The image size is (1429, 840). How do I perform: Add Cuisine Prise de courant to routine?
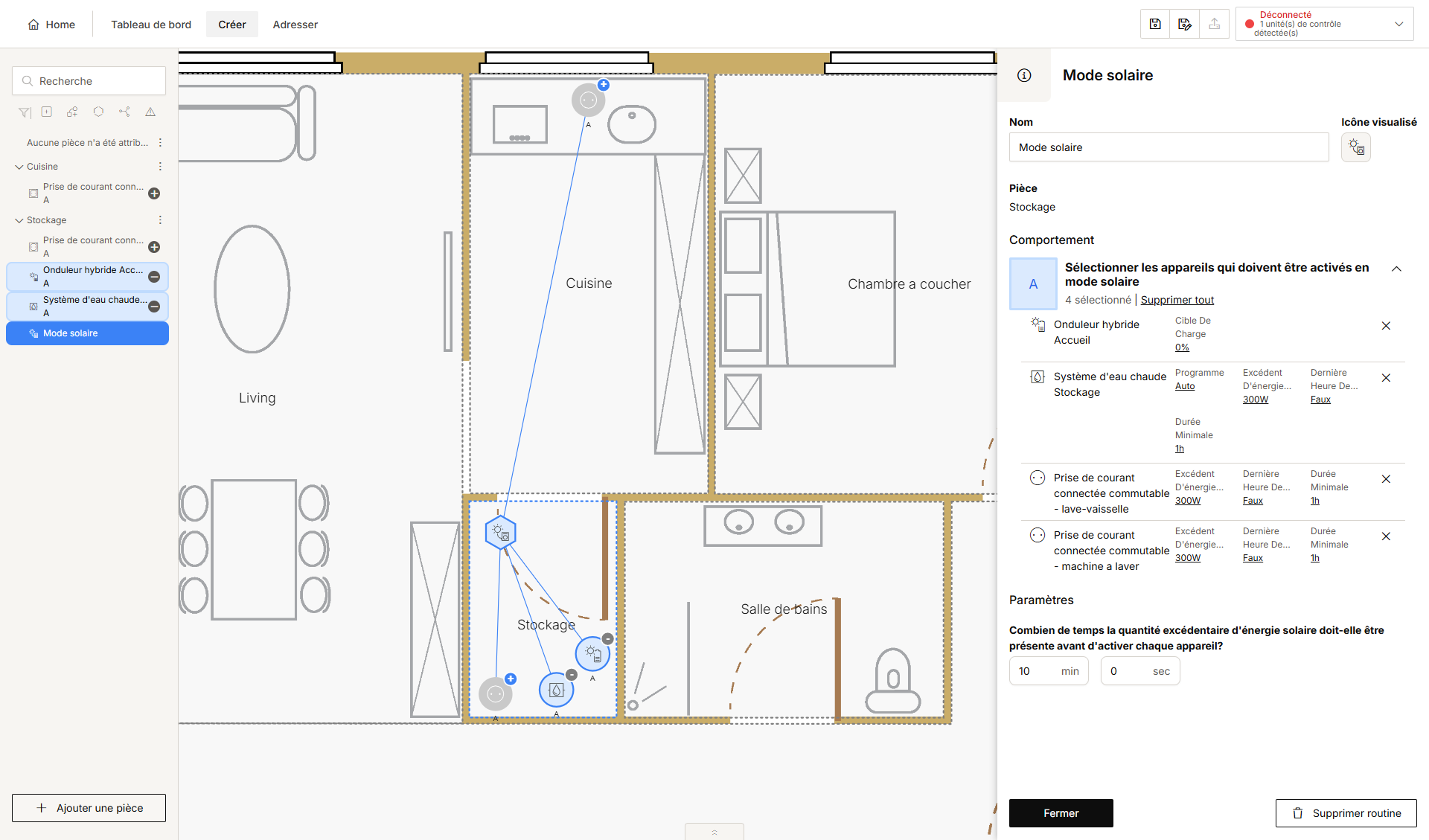(x=154, y=193)
